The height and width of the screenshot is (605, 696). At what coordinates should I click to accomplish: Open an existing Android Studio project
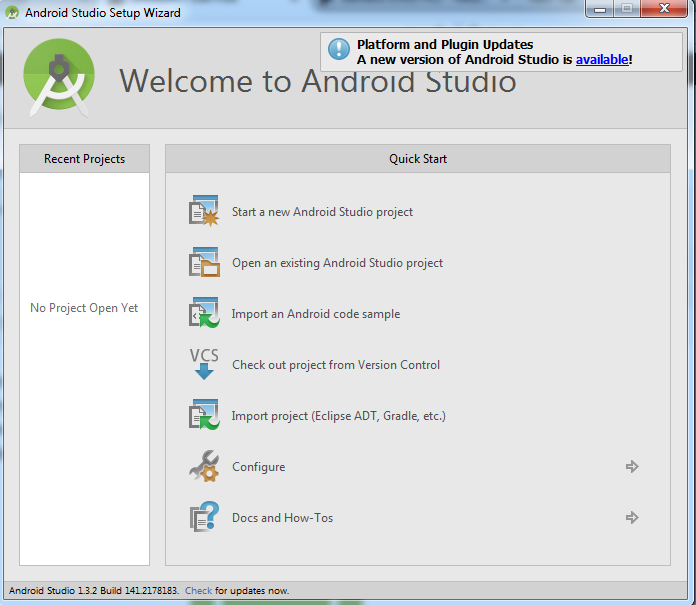tap(337, 263)
